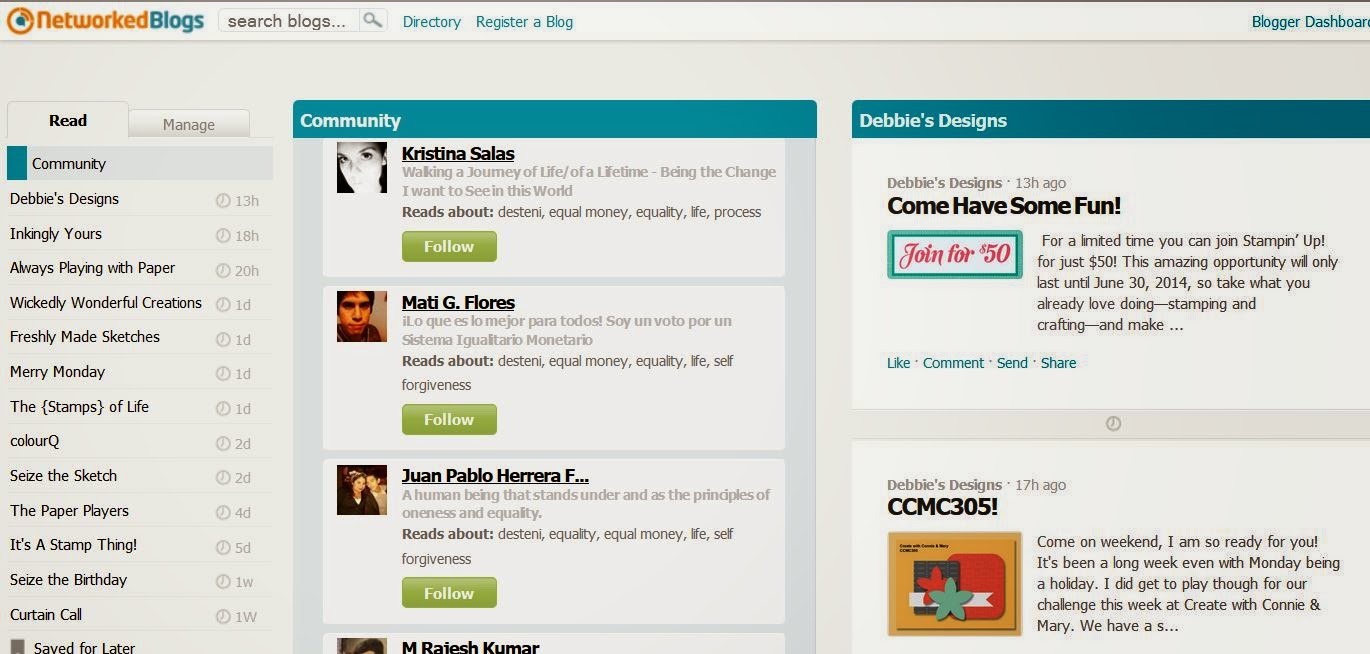The height and width of the screenshot is (654, 1370).
Task: Open Juan Pablo Herrera F... name link
Action: coord(495,476)
